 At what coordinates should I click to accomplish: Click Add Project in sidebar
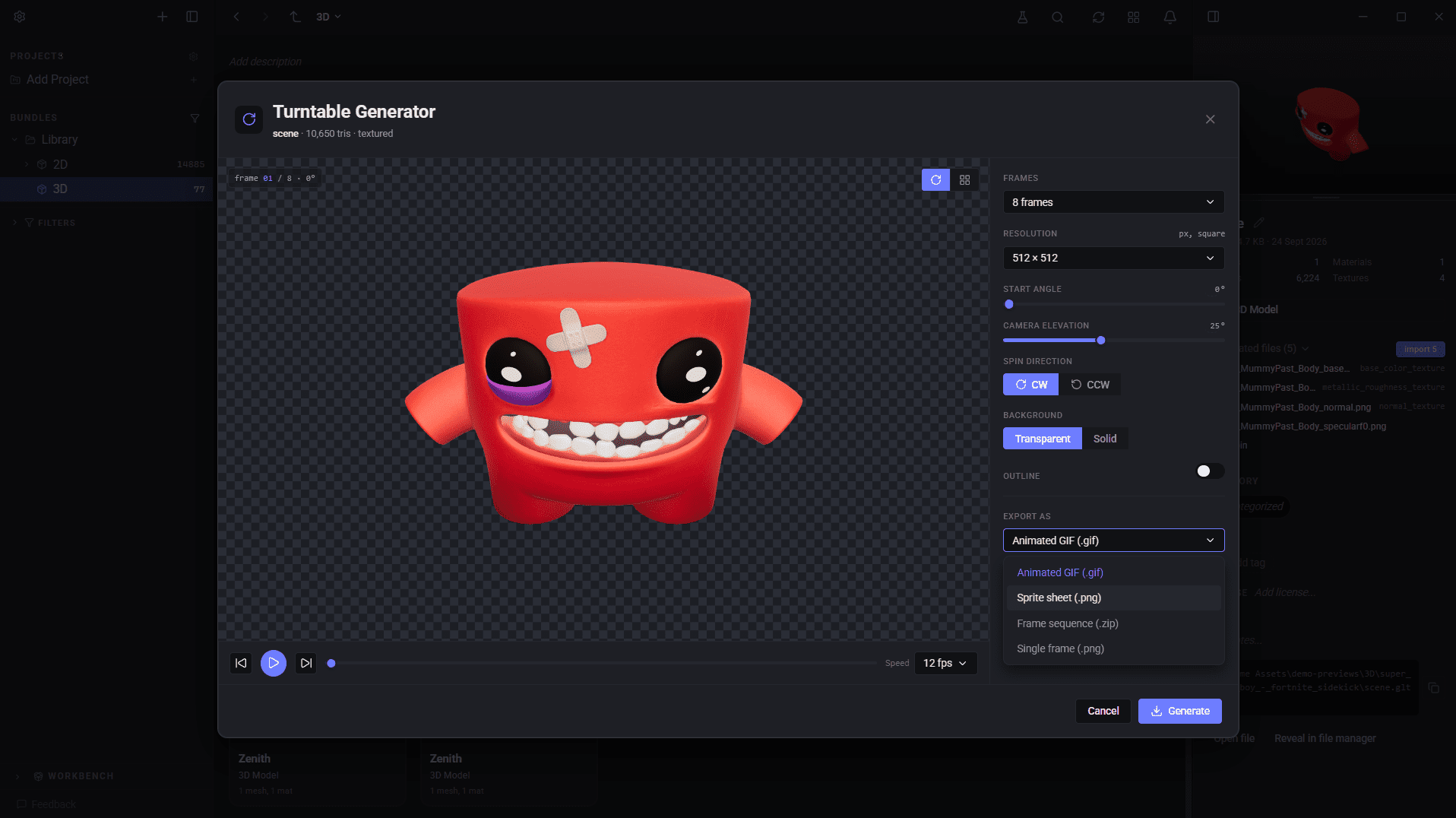[57, 79]
